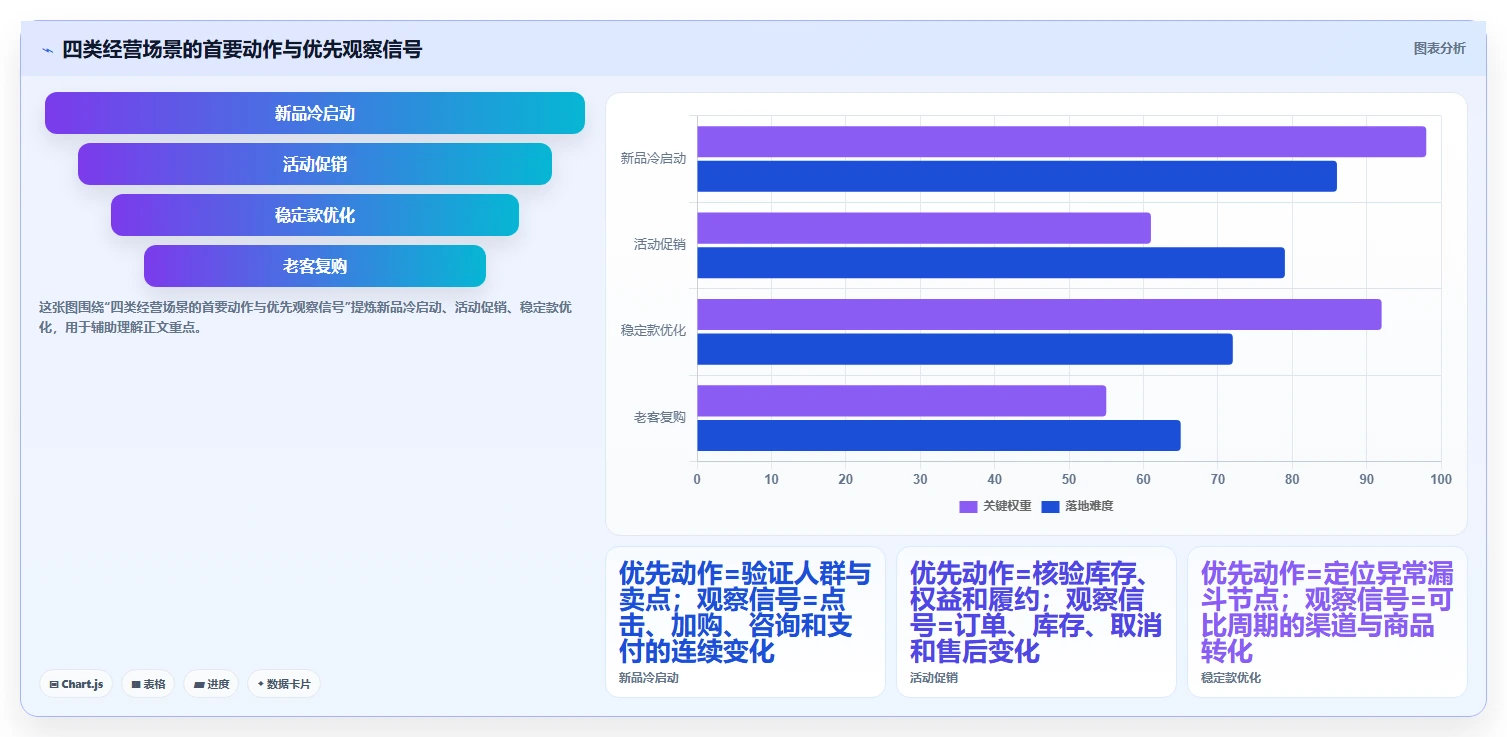Click the 活动促销 caption under second card
This screenshot has height=737, width=1507.
coord(934,678)
